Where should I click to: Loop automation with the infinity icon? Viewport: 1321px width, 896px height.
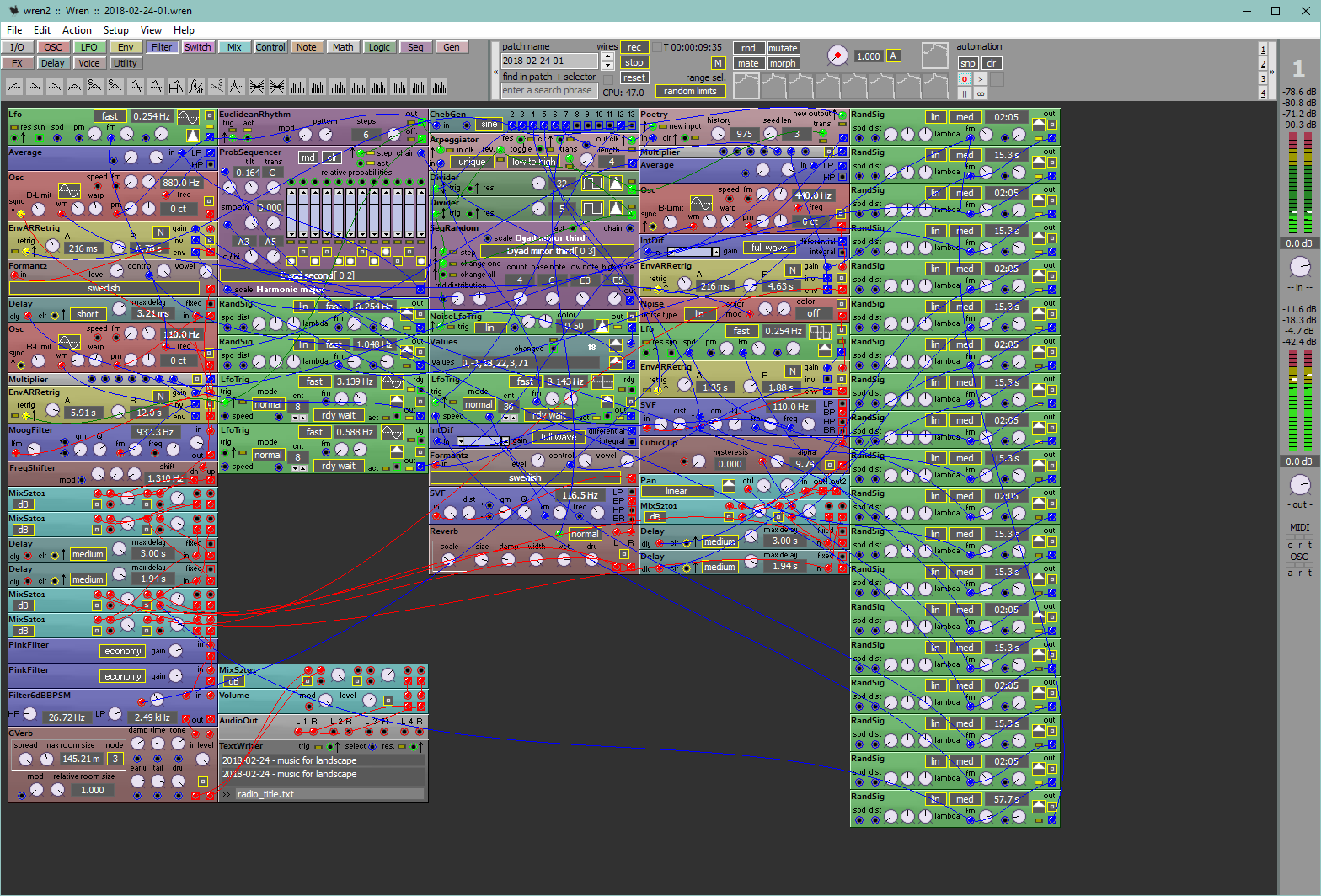(x=981, y=93)
